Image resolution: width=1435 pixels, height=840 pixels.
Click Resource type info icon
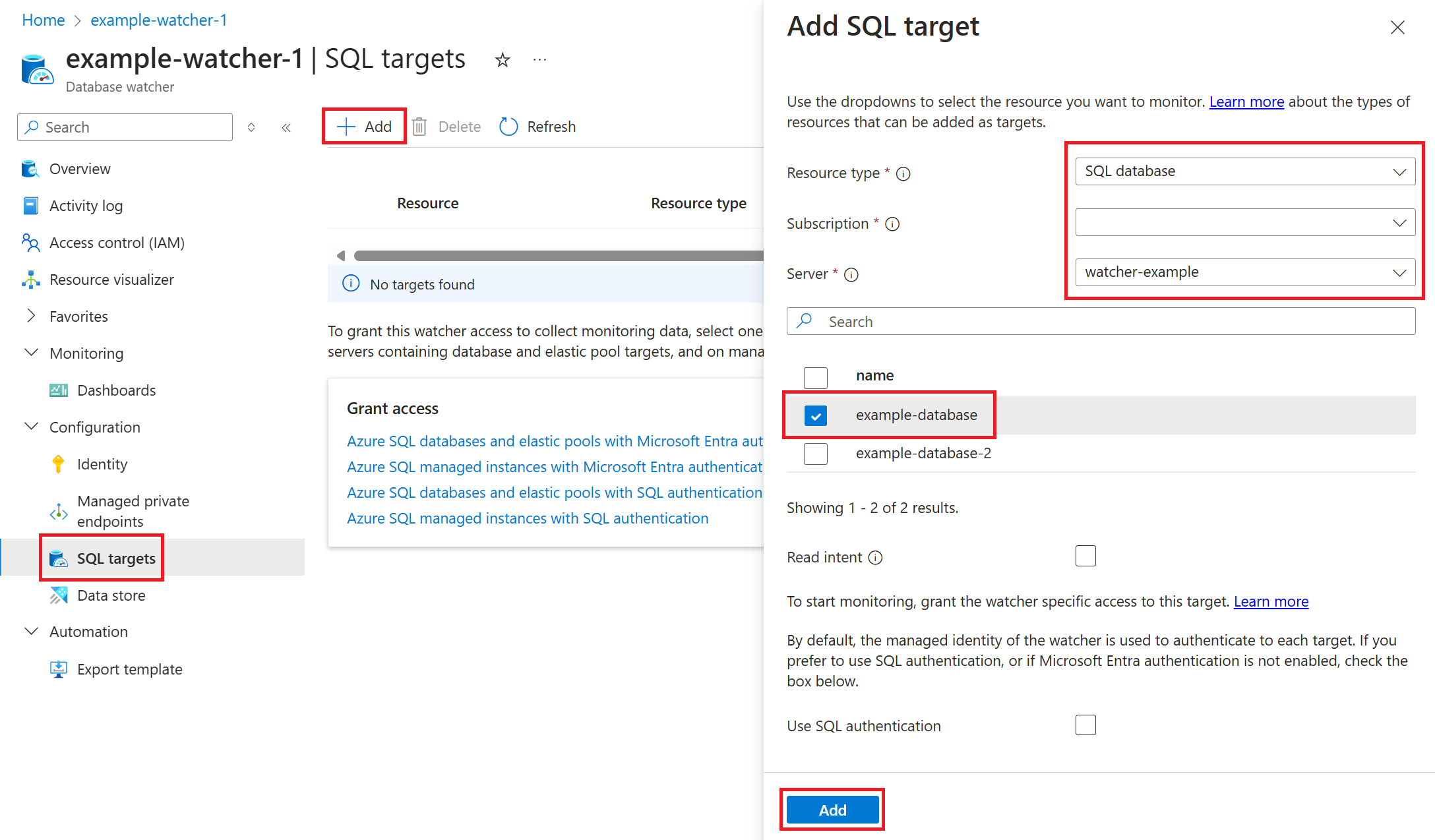(903, 173)
